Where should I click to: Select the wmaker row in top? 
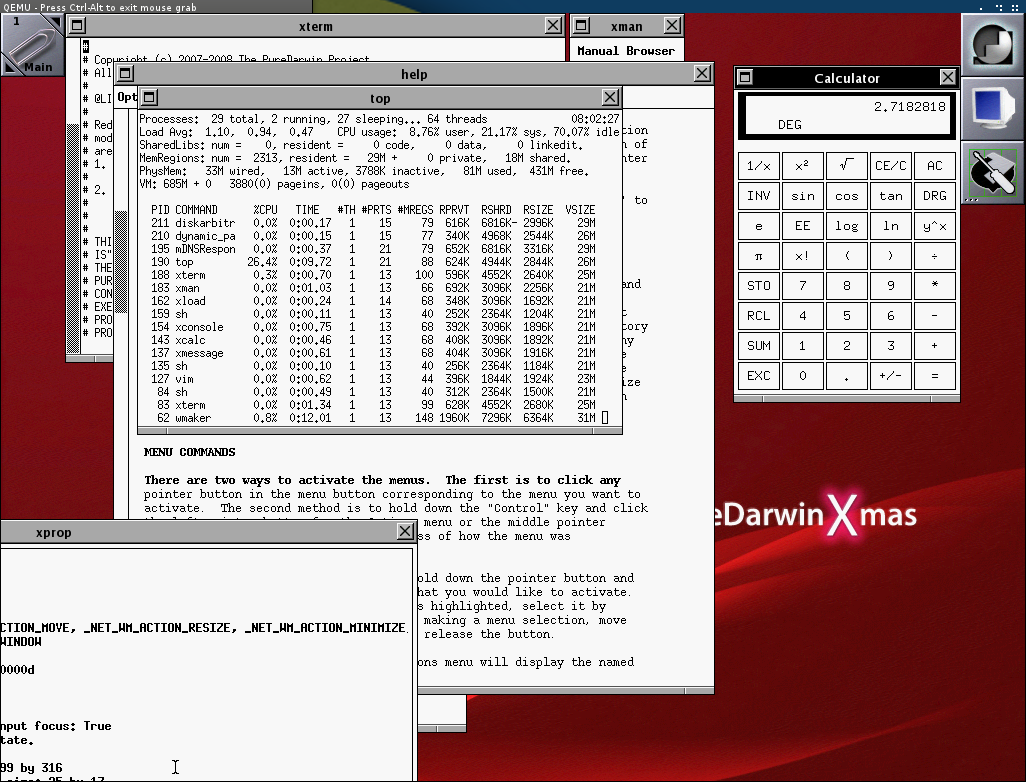coord(373,418)
